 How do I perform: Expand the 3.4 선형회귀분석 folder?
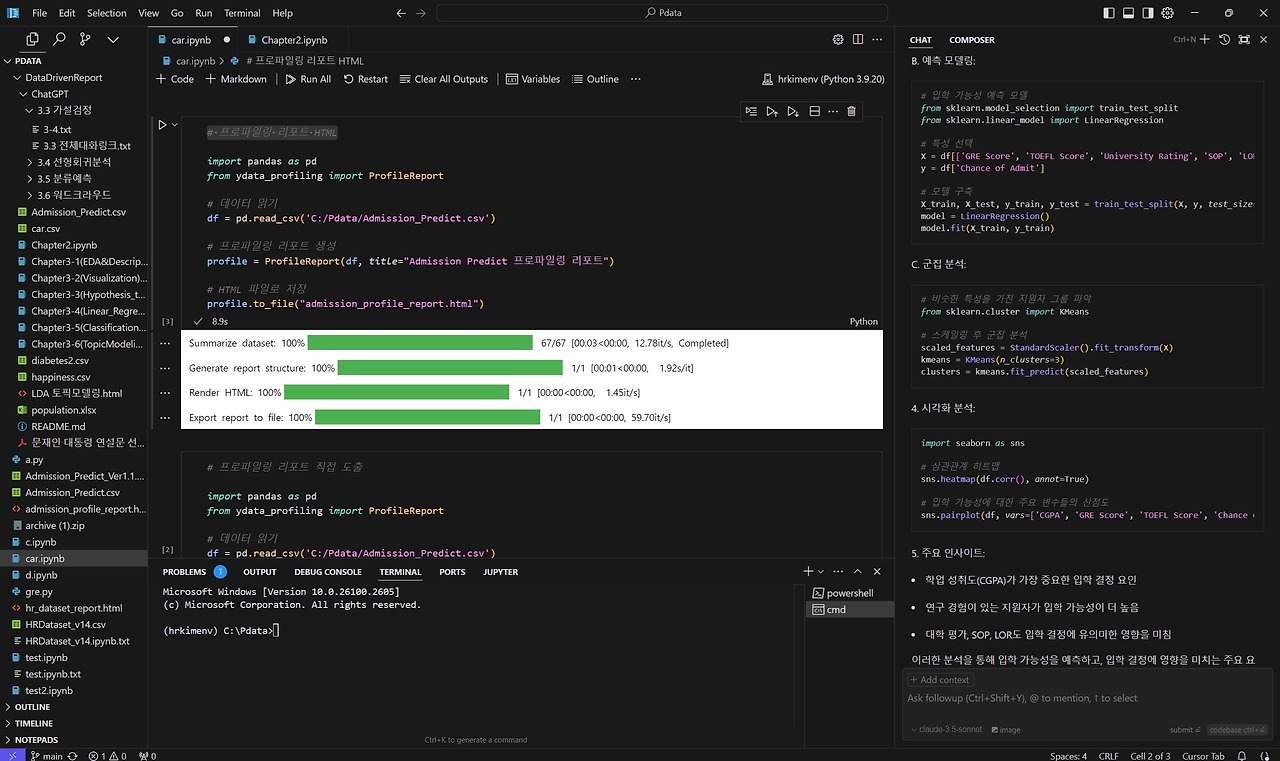pos(74,161)
